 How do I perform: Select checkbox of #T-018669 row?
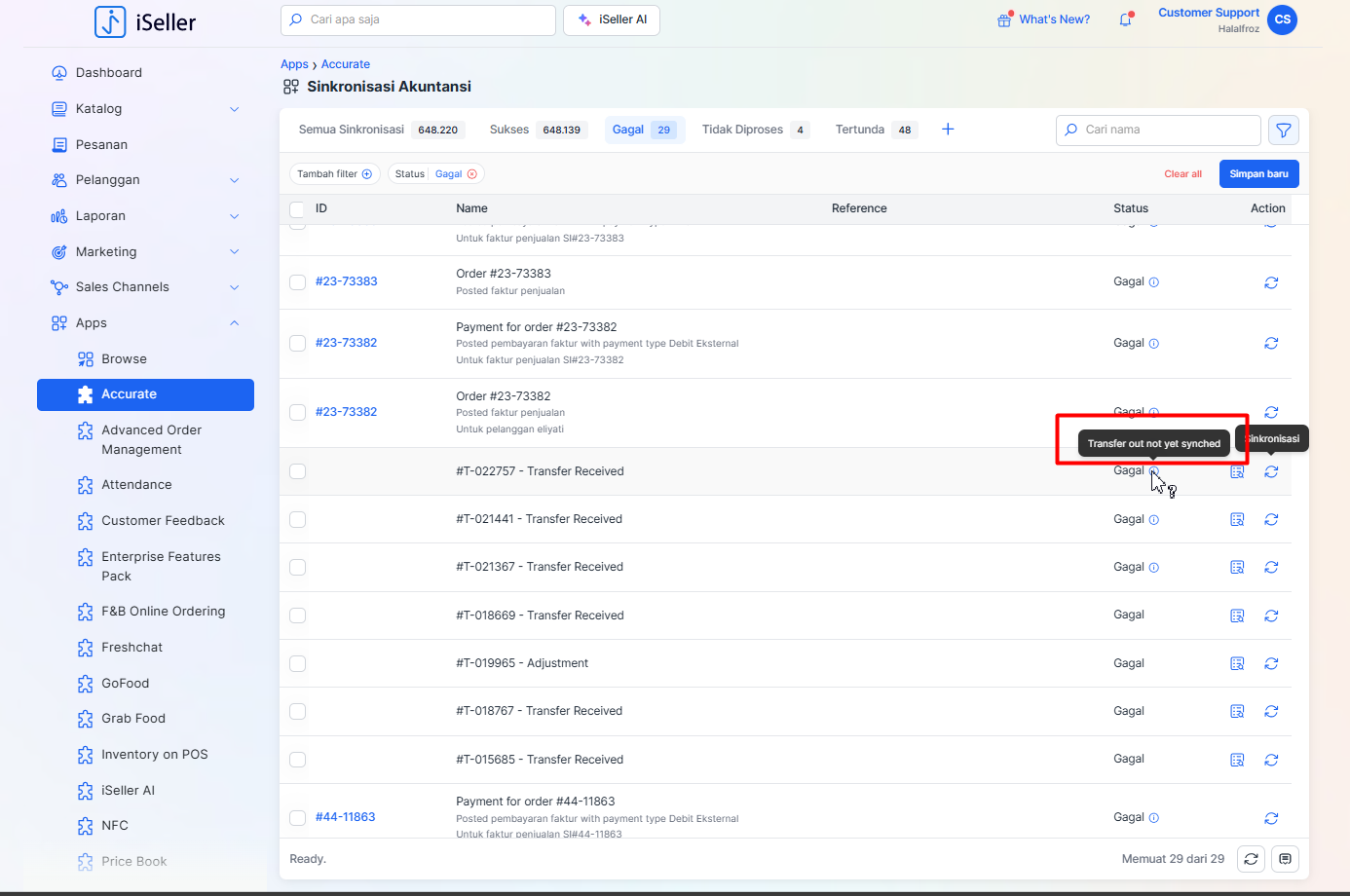coord(297,616)
